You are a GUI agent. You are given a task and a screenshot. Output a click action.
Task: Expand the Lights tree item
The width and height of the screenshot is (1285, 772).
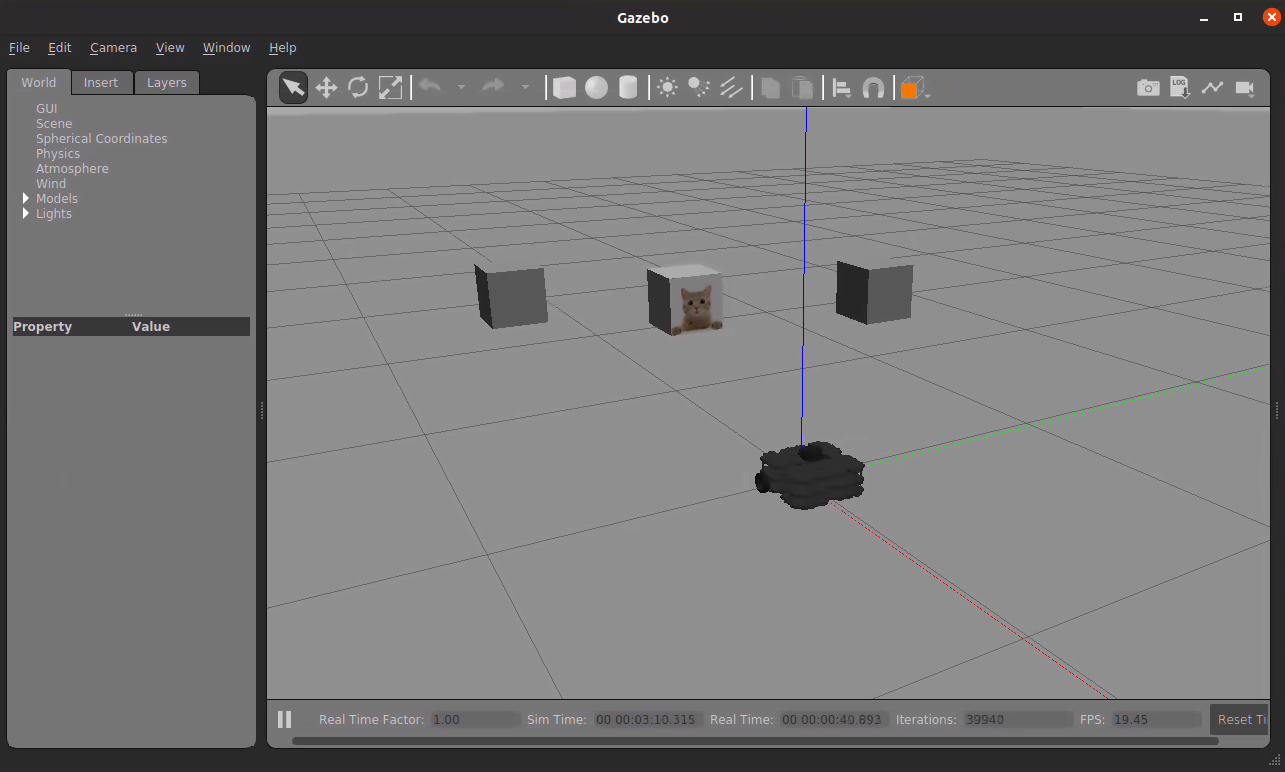25,213
